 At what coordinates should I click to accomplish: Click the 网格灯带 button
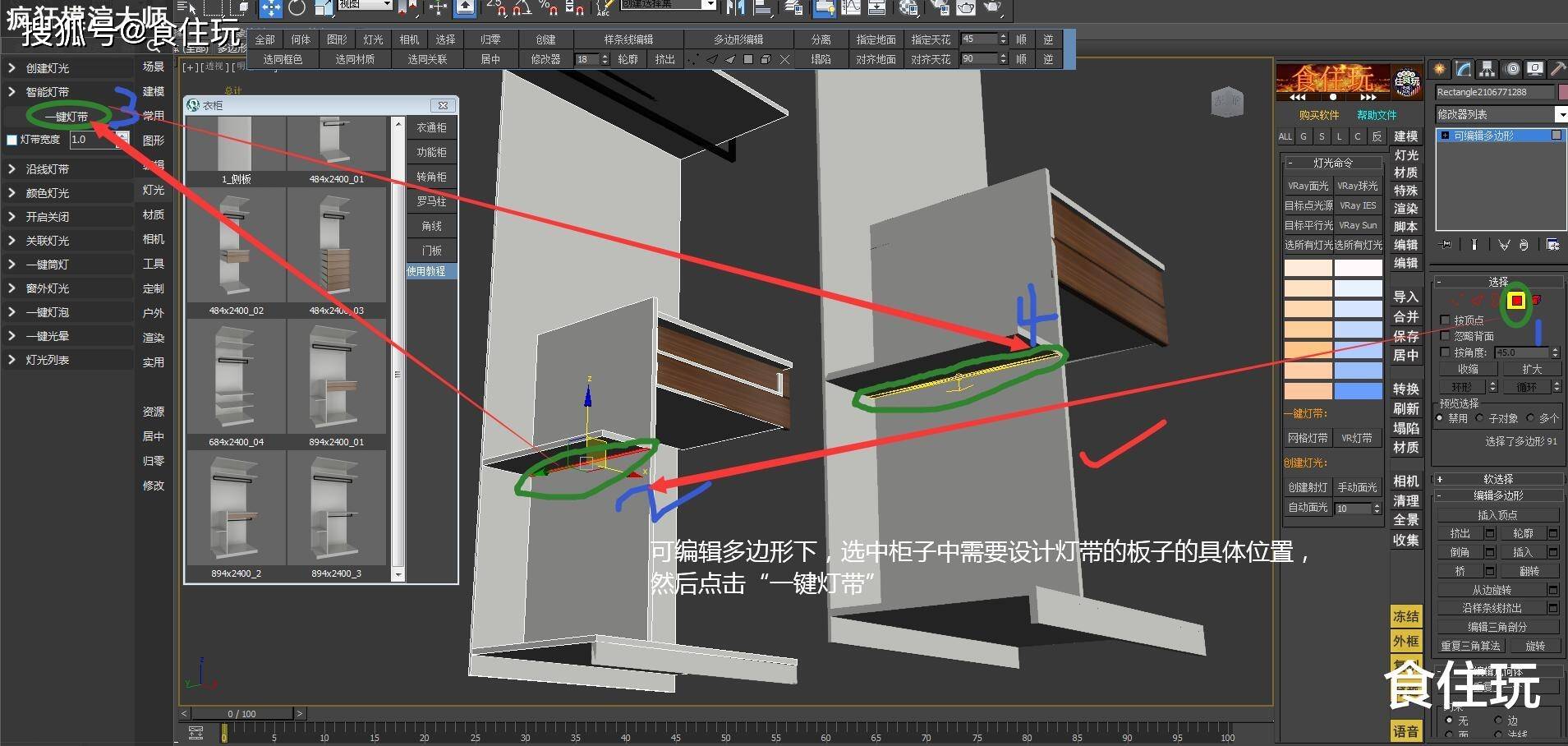pos(1308,438)
